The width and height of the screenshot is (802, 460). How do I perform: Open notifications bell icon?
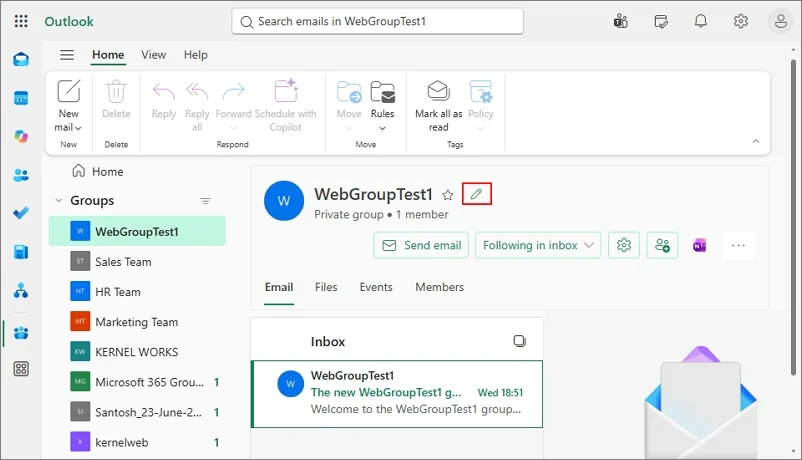pyautogui.click(x=701, y=21)
